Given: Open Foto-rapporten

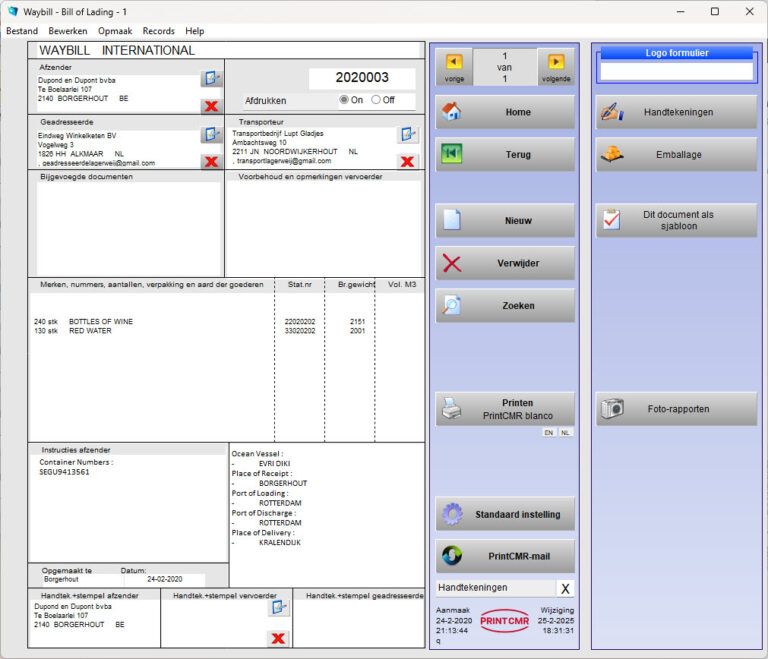Looking at the screenshot, I should (676, 408).
